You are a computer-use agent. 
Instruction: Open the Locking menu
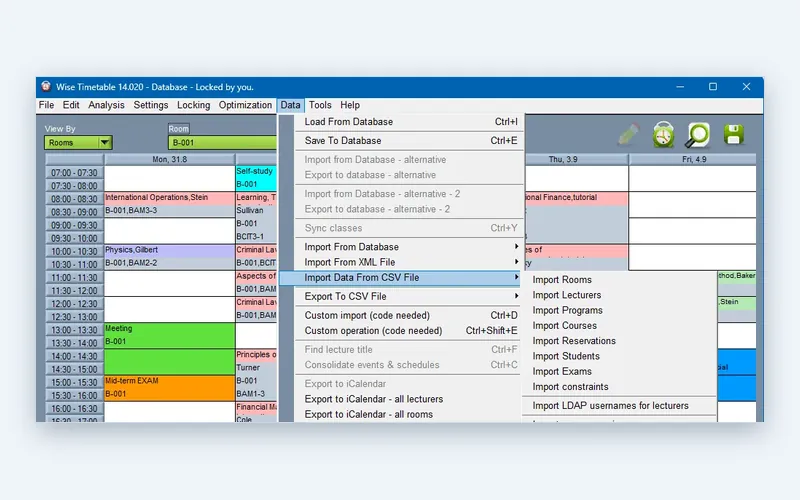click(x=193, y=105)
